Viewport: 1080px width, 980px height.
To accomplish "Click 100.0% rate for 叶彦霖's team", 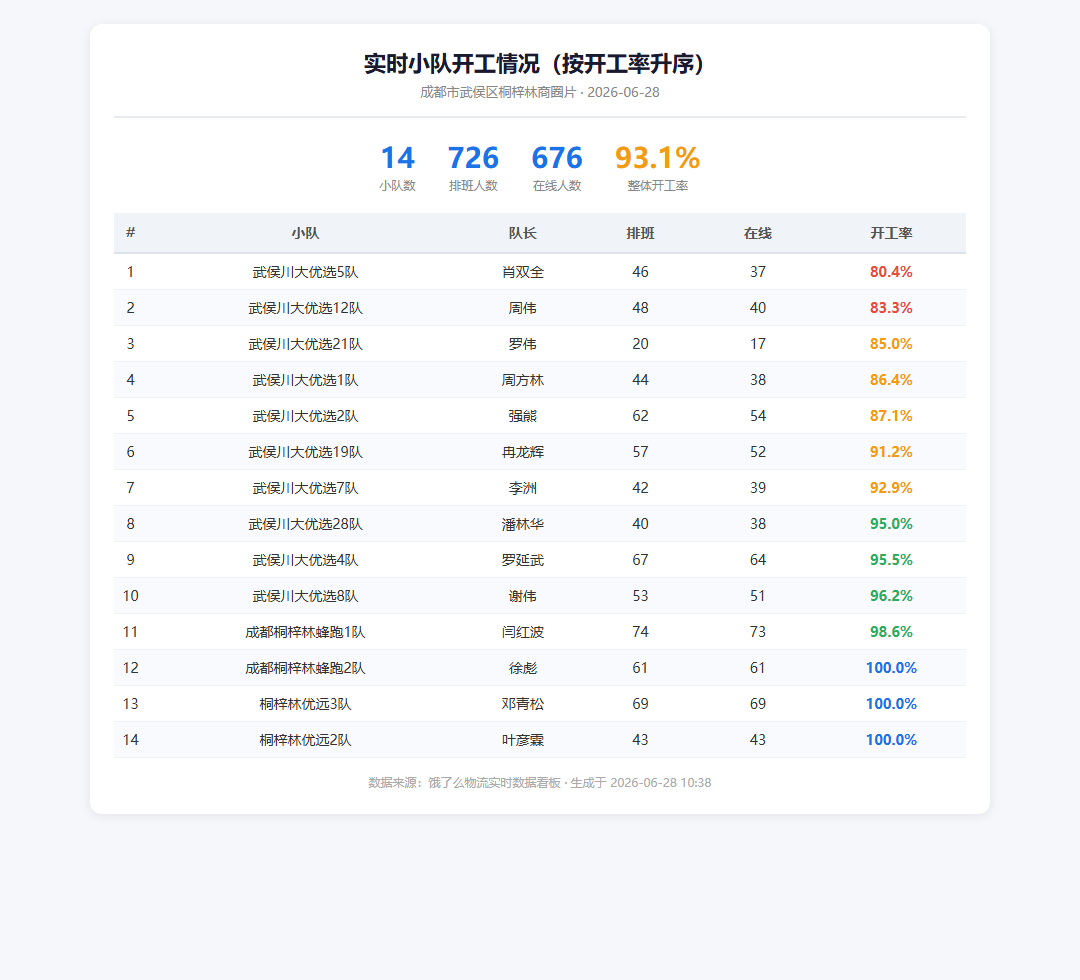I will coord(891,740).
